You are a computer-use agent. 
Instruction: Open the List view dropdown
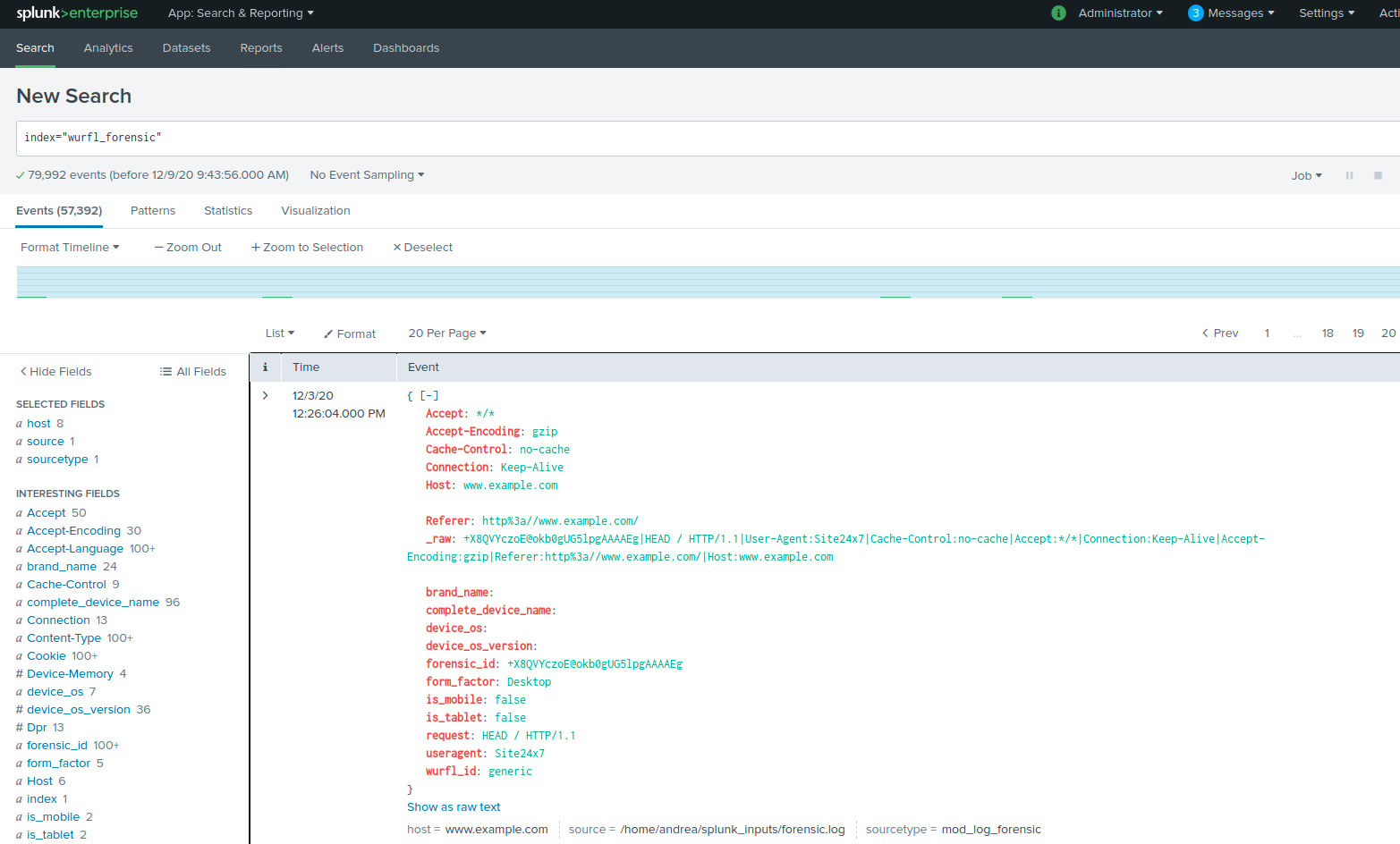click(x=280, y=333)
